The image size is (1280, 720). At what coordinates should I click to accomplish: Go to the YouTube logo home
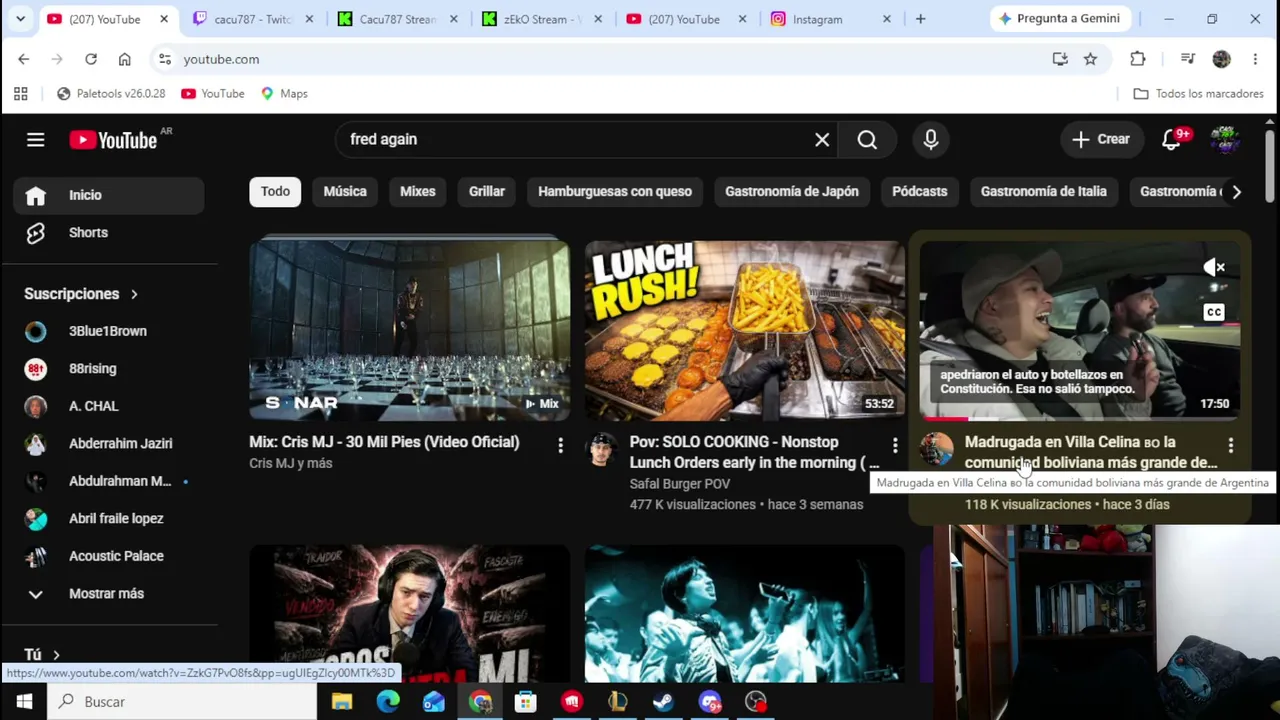[x=113, y=140]
